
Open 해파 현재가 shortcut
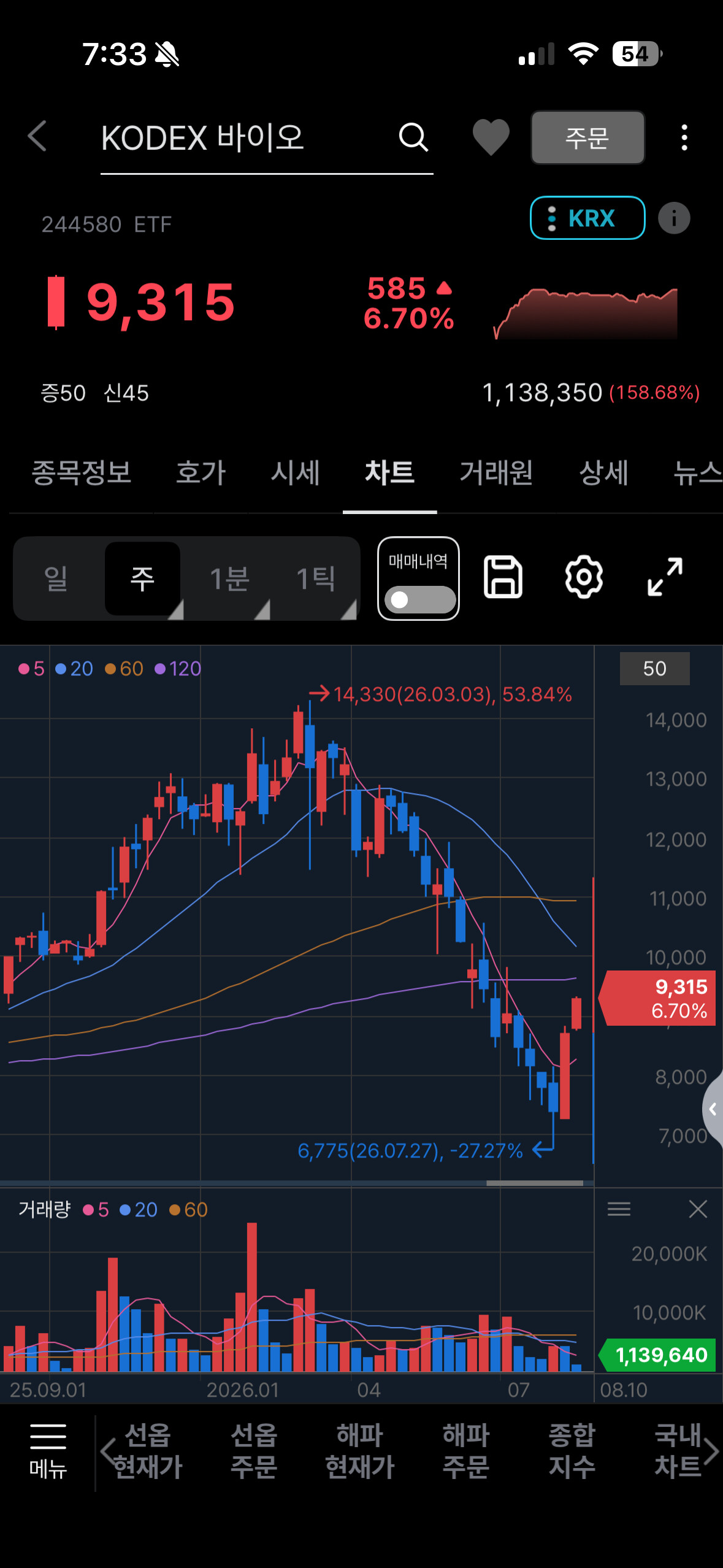(x=359, y=1451)
